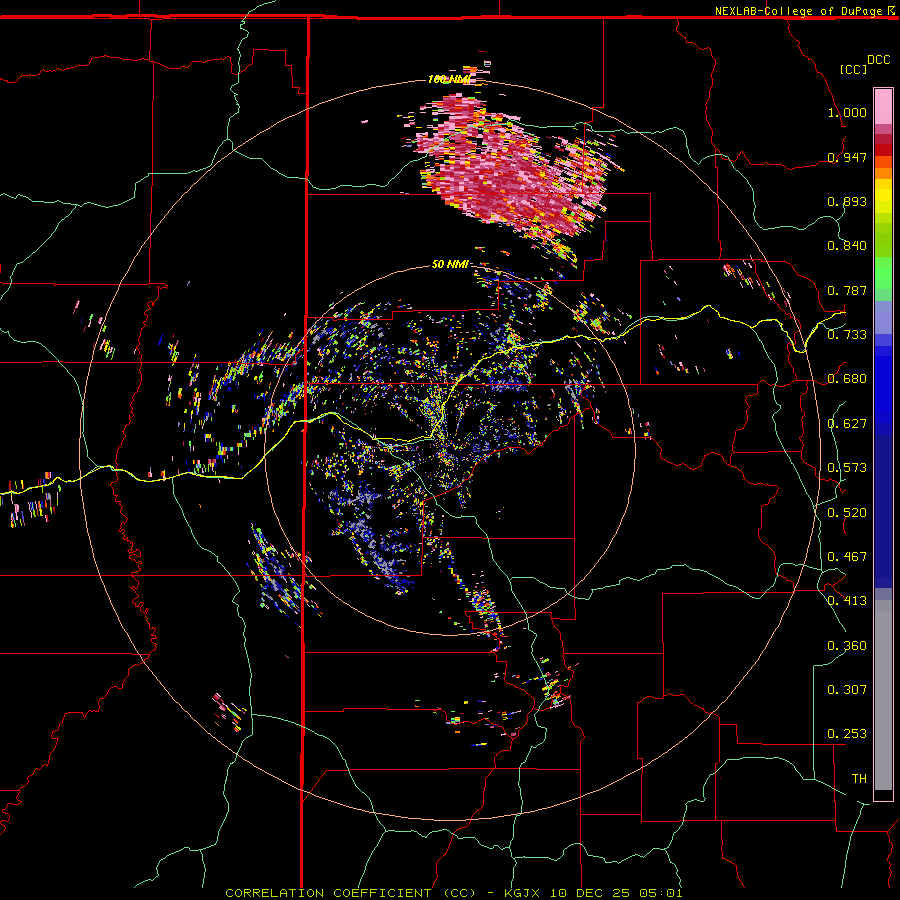
Task: Click the NEXLAB-College of DuPage label
Action: point(798,11)
